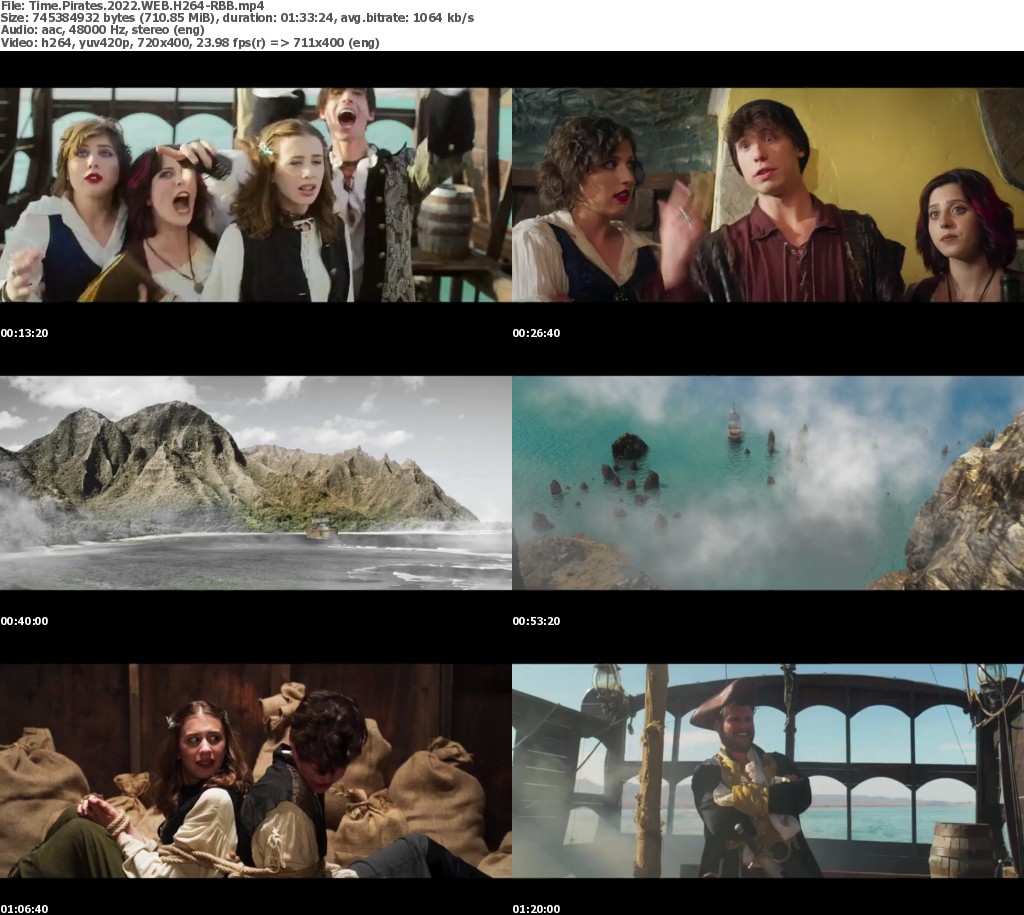Click the small boat near the grayscale island
The image size is (1024, 915).
320,529
